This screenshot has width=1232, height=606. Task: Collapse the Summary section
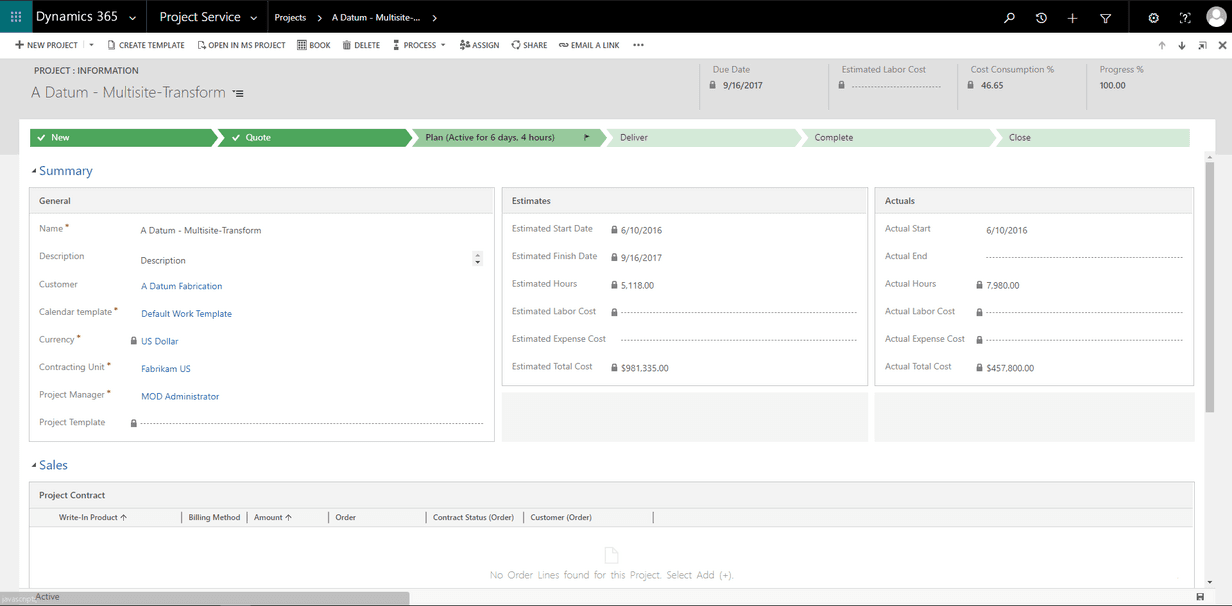point(34,171)
